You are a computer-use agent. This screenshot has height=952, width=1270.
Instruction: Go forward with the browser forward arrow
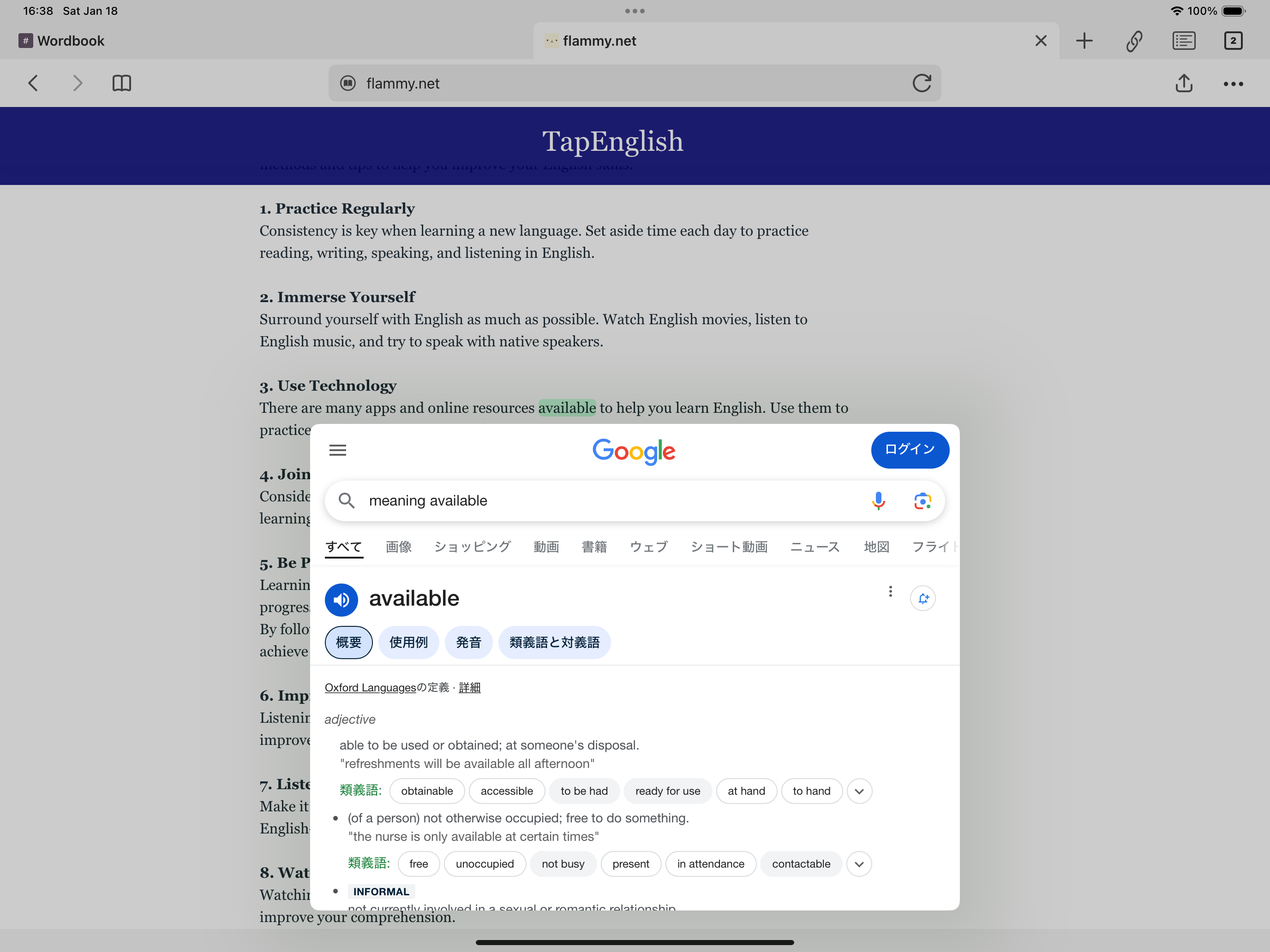point(78,83)
